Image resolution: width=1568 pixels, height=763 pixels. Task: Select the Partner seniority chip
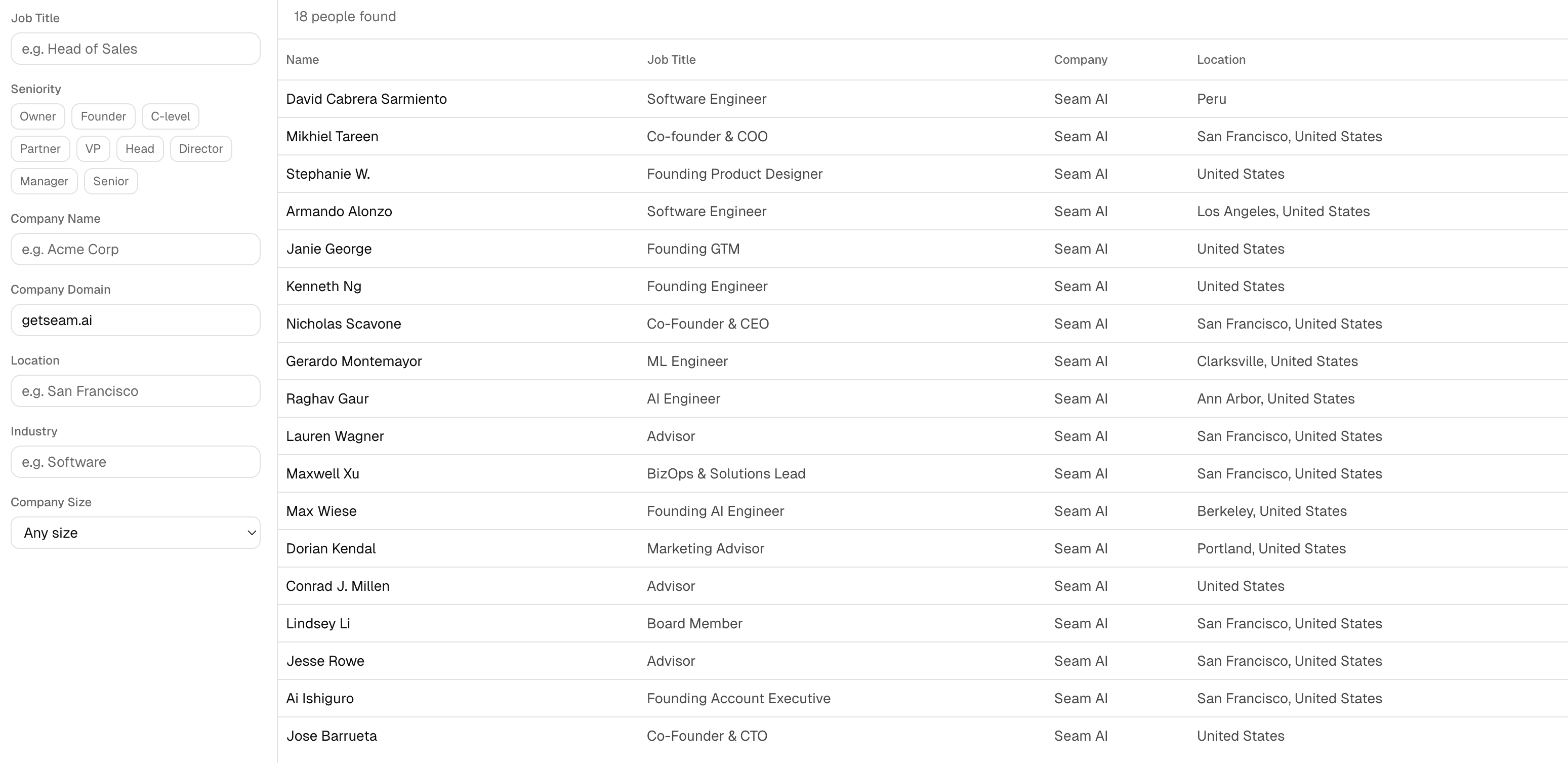[x=40, y=148]
